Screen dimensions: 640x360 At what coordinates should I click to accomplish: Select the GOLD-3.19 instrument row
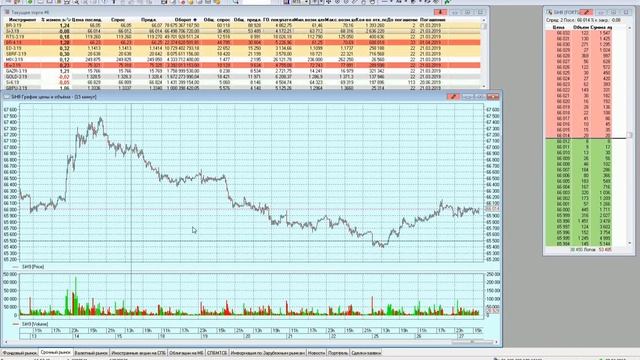coord(241,77)
